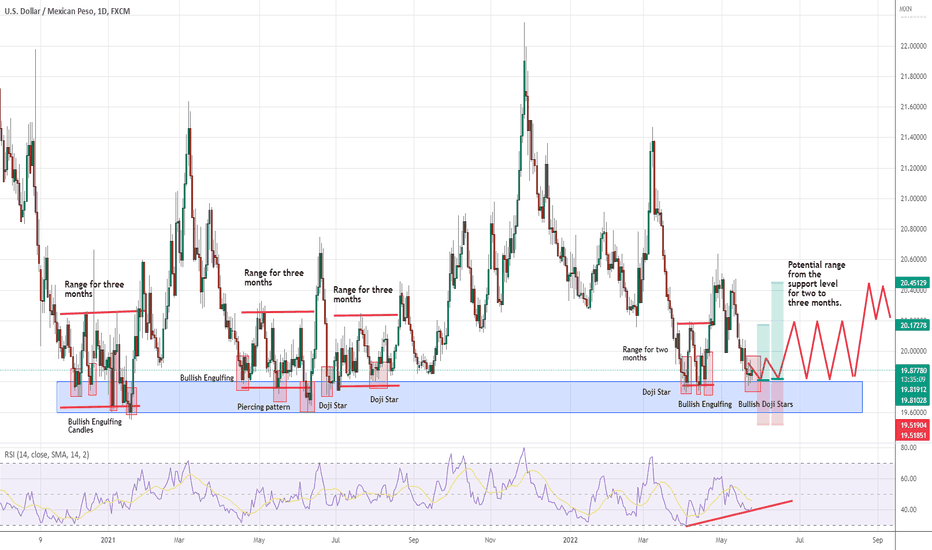Click the 2021 label on the time axis
932x550 pixels.
pyautogui.click(x=108, y=540)
